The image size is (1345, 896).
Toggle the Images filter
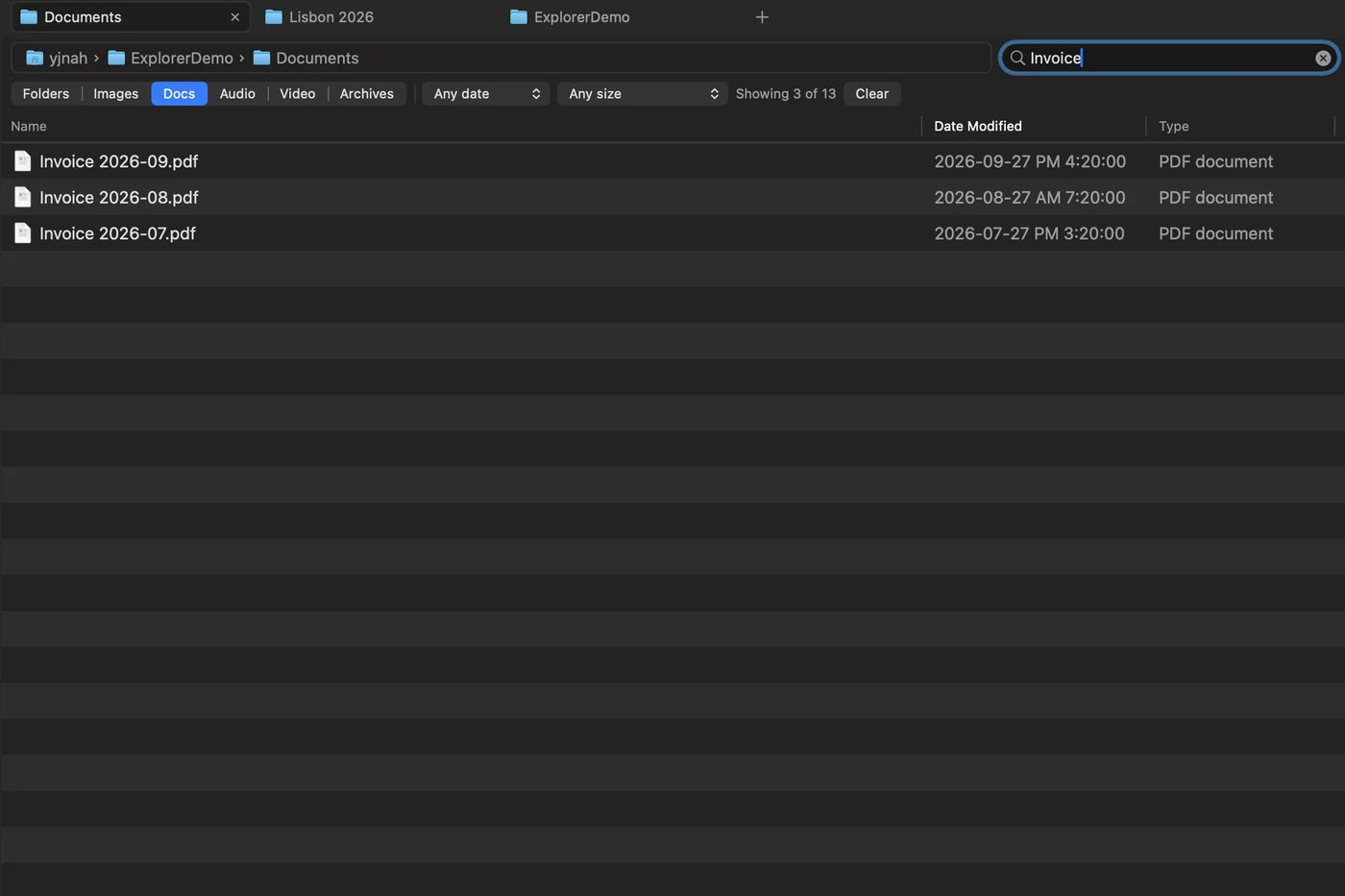tap(116, 93)
